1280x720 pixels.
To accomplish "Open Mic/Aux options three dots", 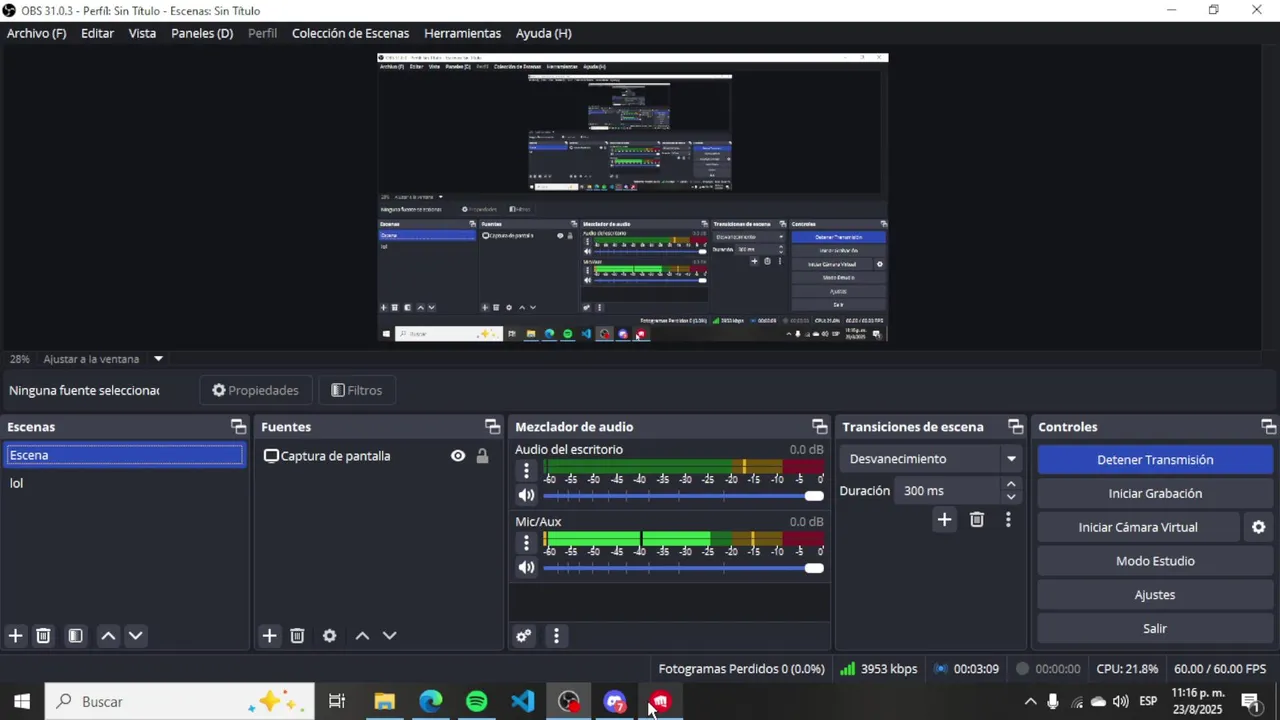I will (526, 542).
